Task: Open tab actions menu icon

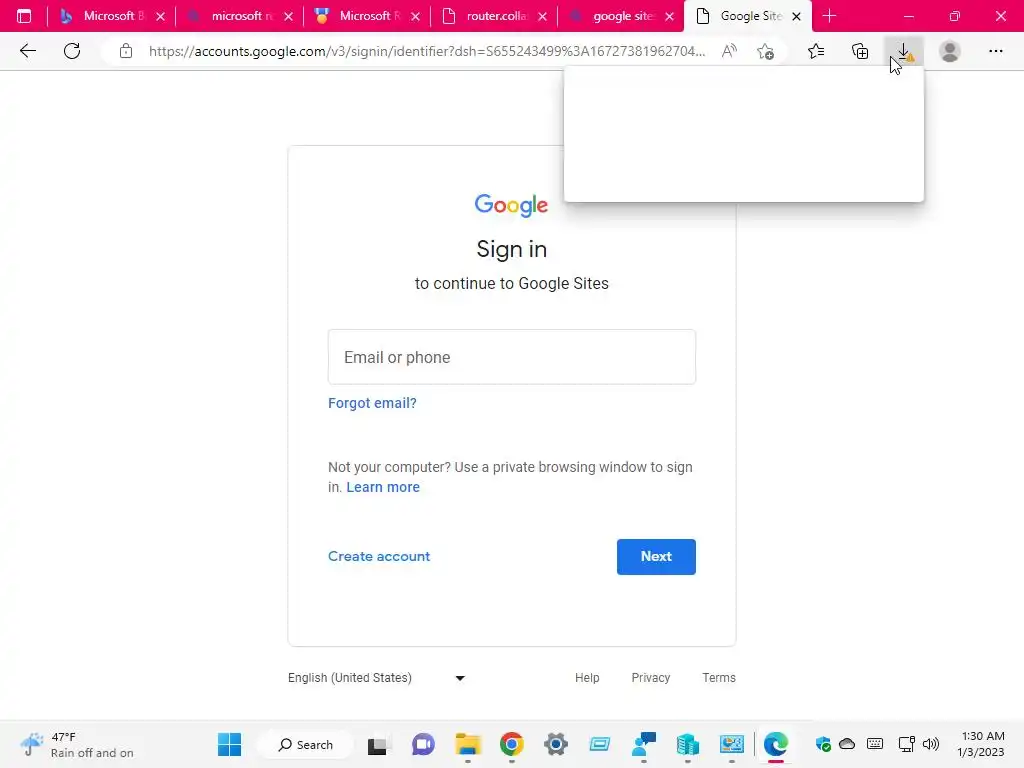Action: click(x=24, y=16)
